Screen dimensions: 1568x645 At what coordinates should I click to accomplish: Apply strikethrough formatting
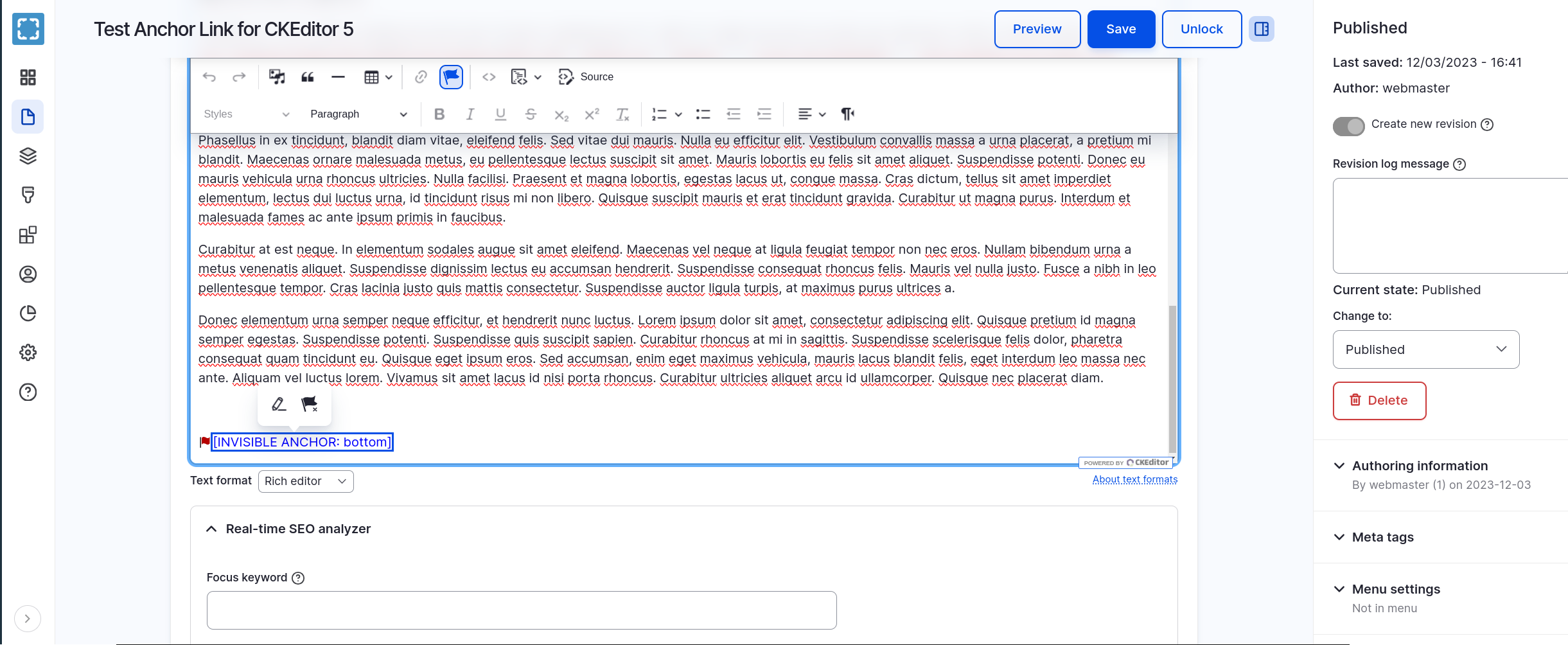pyautogui.click(x=531, y=114)
